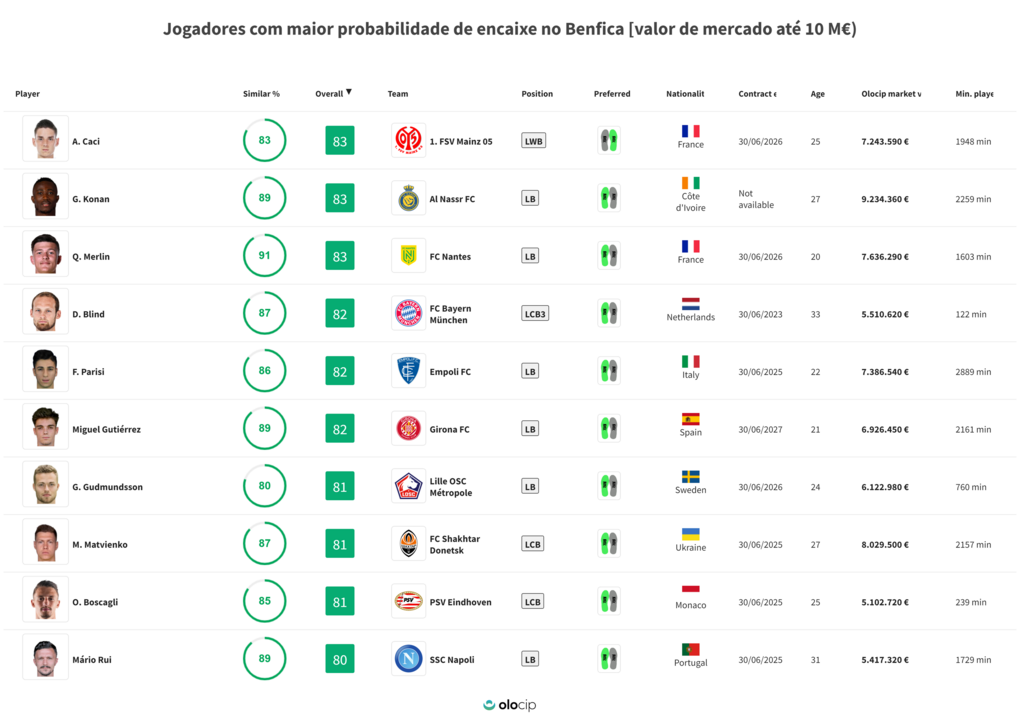Sort by the Similar % column header
1020x720 pixels.
click(x=261, y=94)
